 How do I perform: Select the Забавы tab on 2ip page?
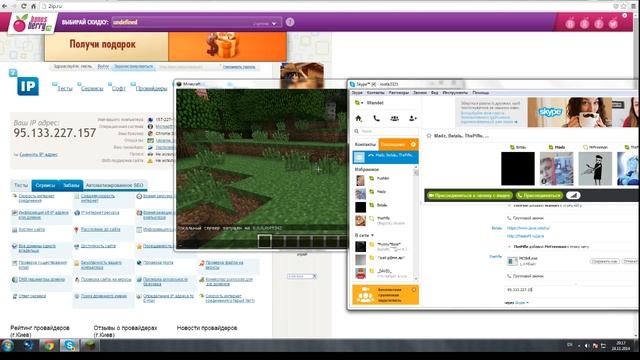pos(71,185)
